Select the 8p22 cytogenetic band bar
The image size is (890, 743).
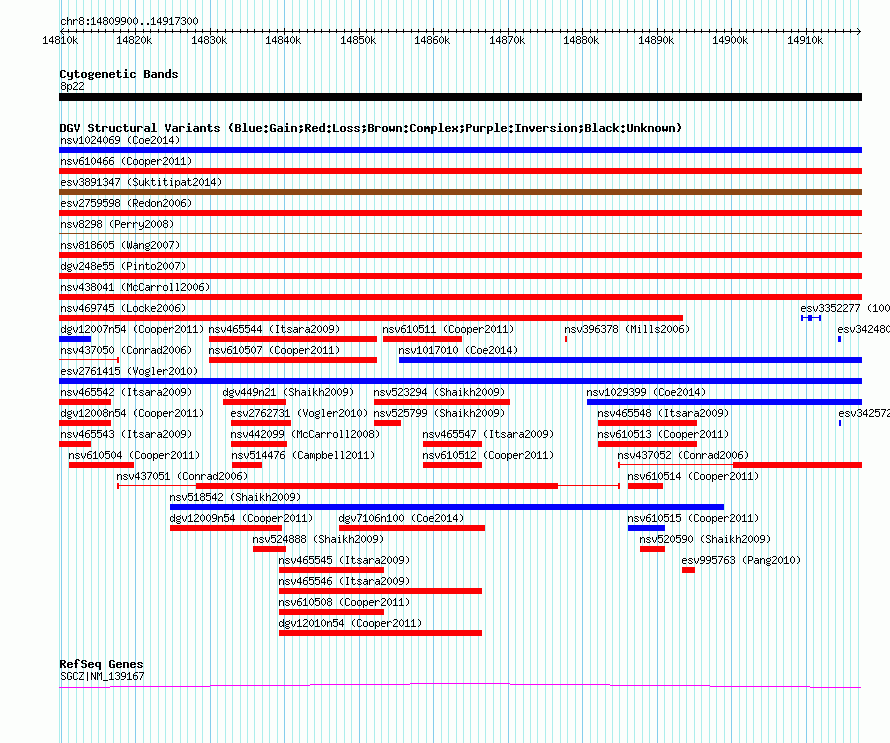(x=460, y=97)
